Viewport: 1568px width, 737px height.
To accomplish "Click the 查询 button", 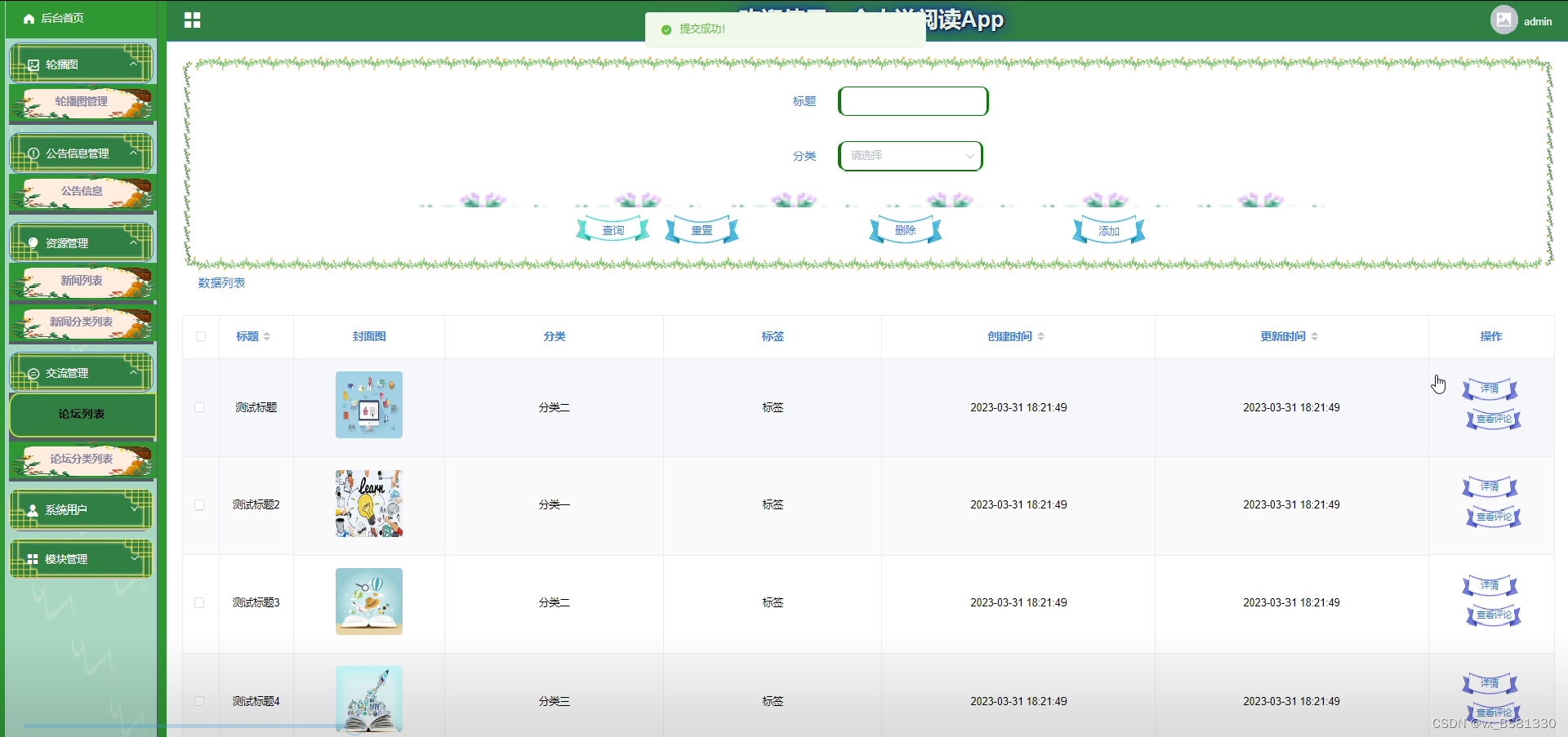I will tap(612, 230).
